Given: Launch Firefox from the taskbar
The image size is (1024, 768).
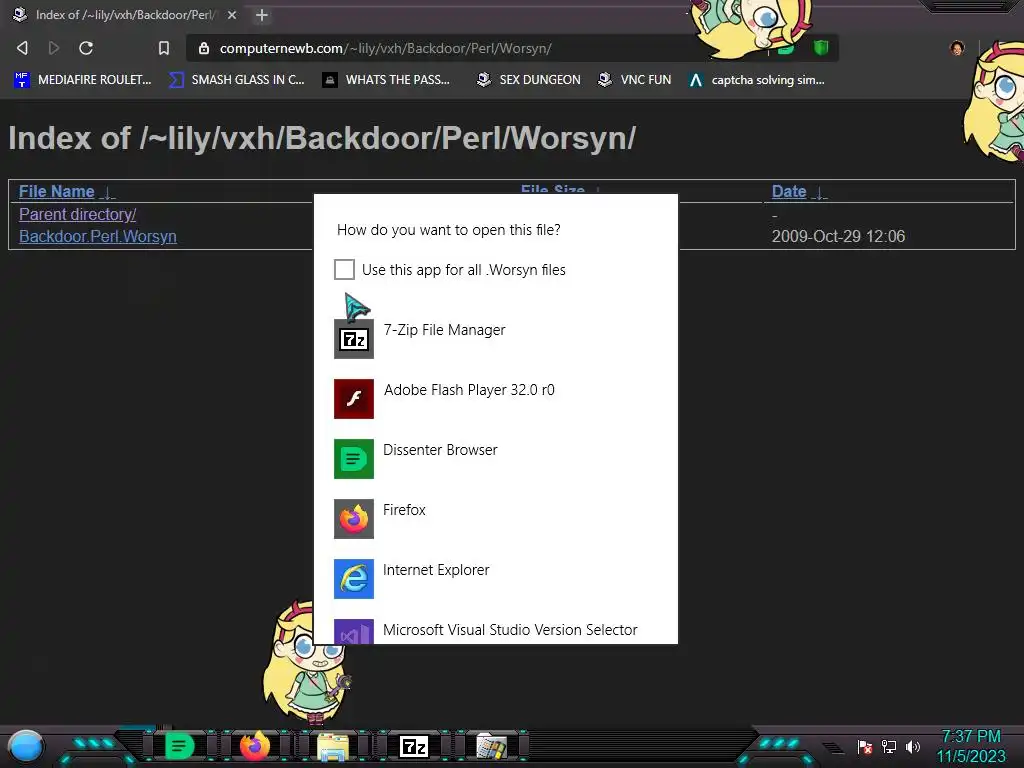Looking at the screenshot, I should pyautogui.click(x=255, y=746).
